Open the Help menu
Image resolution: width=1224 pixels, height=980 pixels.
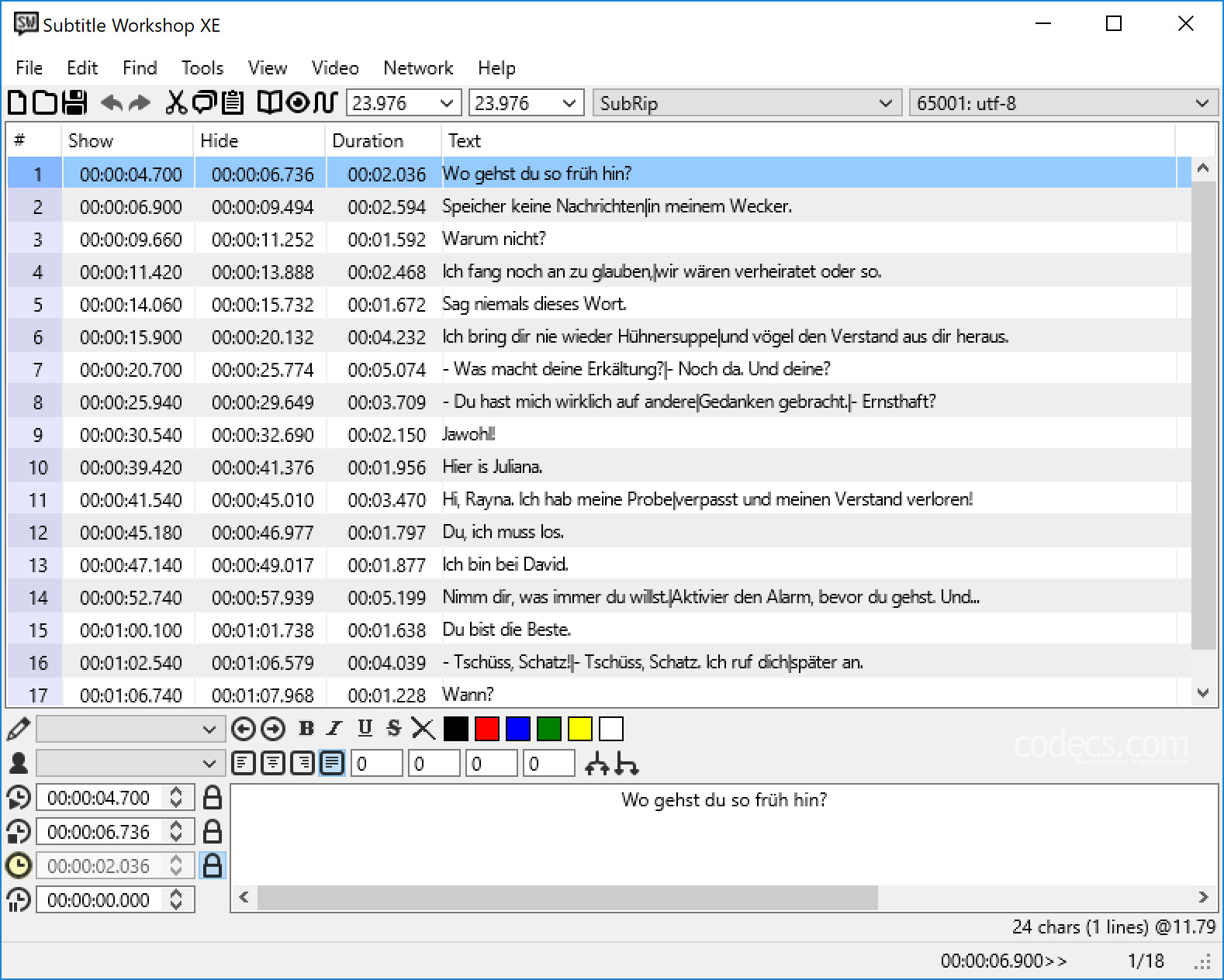pyautogui.click(x=496, y=68)
